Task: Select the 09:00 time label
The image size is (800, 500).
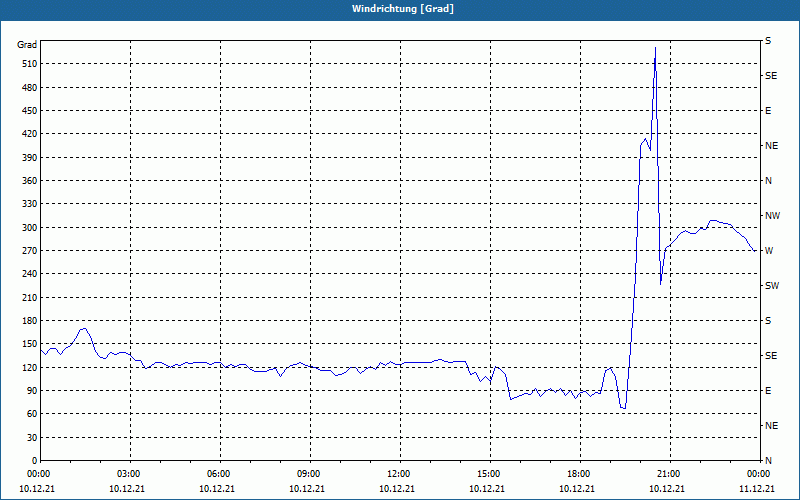Action: tap(308, 474)
